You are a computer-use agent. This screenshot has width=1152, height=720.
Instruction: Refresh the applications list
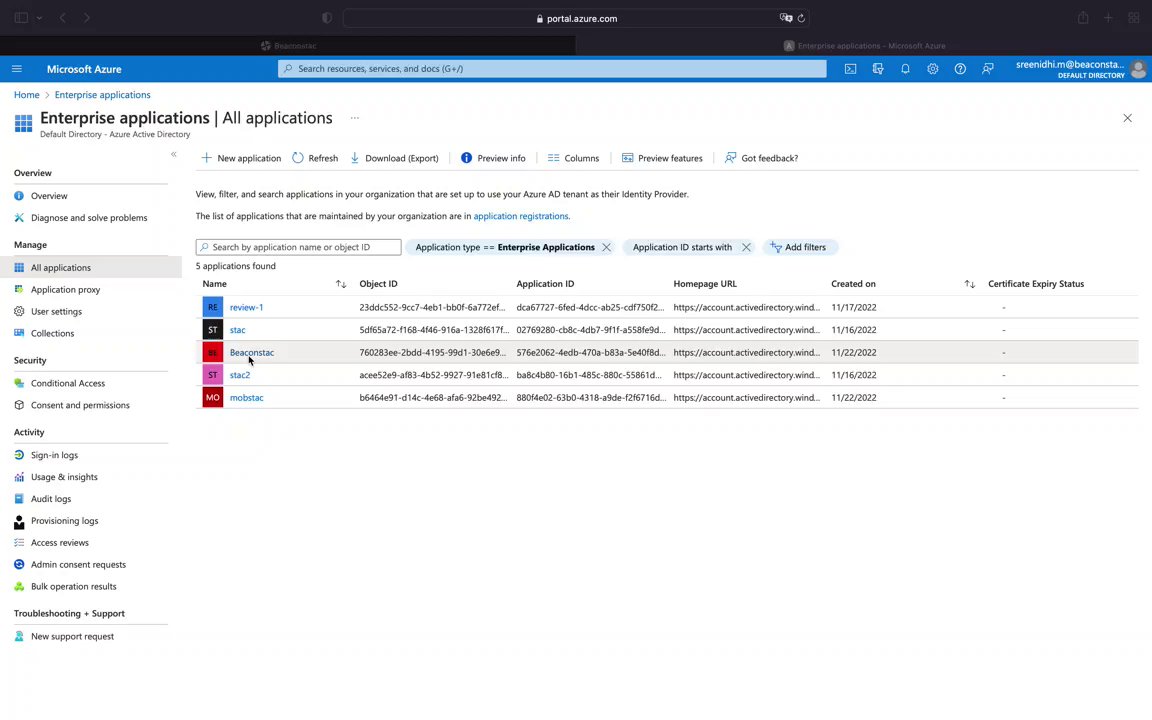coord(315,158)
